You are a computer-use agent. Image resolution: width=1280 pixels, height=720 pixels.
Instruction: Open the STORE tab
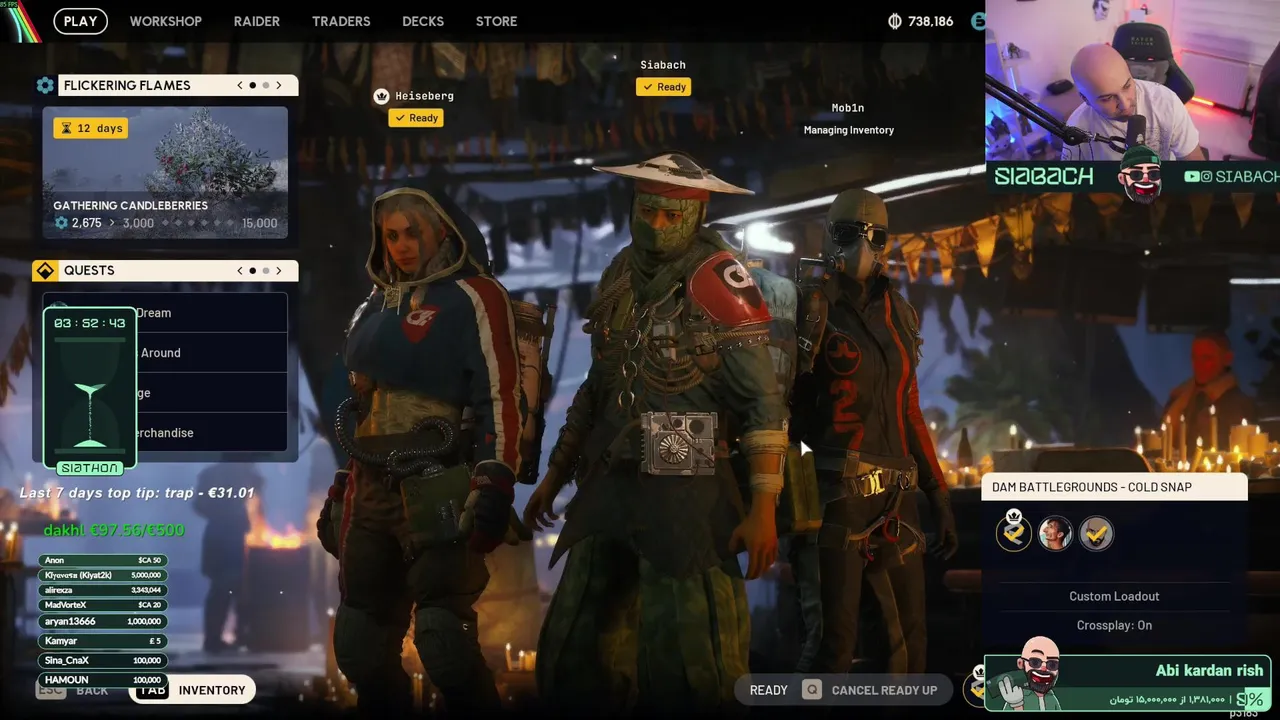tap(497, 21)
